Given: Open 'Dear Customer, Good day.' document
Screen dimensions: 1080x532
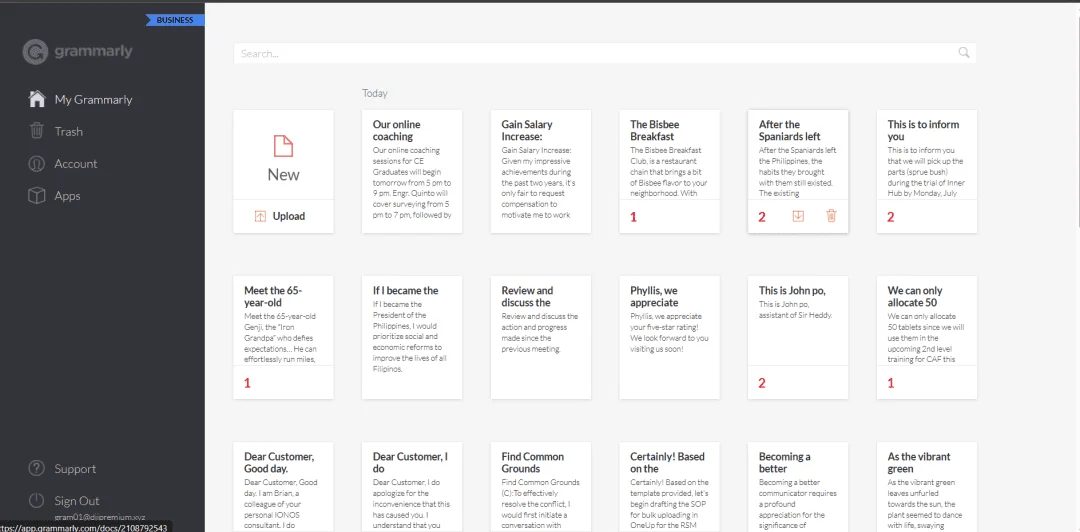Looking at the screenshot, I should coord(284,487).
